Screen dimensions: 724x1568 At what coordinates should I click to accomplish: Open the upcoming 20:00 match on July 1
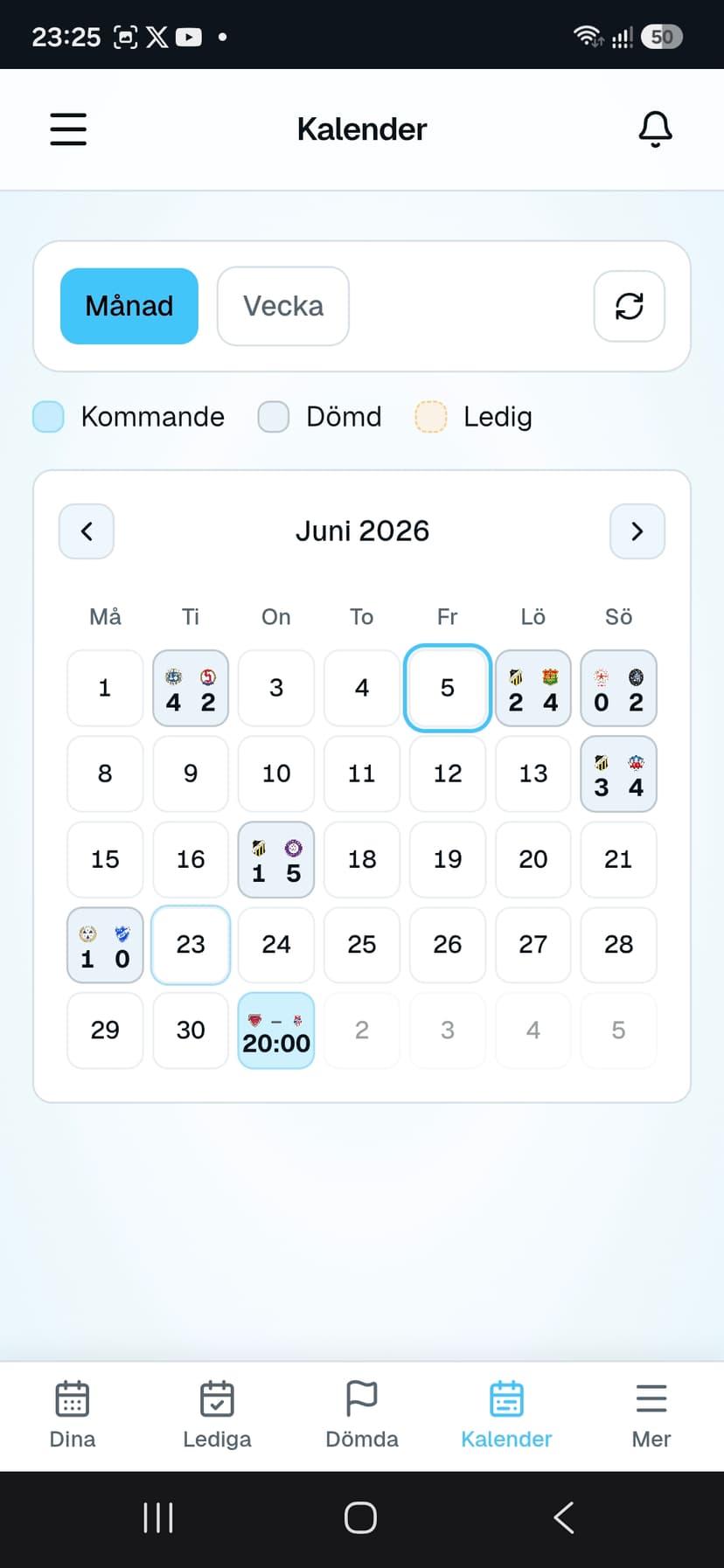[x=276, y=1030]
